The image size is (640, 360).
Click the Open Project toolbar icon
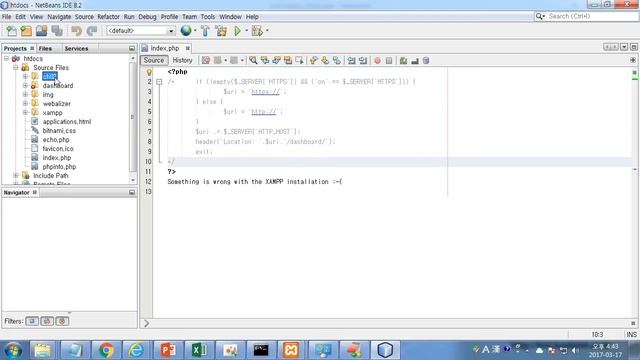[x=41, y=31]
